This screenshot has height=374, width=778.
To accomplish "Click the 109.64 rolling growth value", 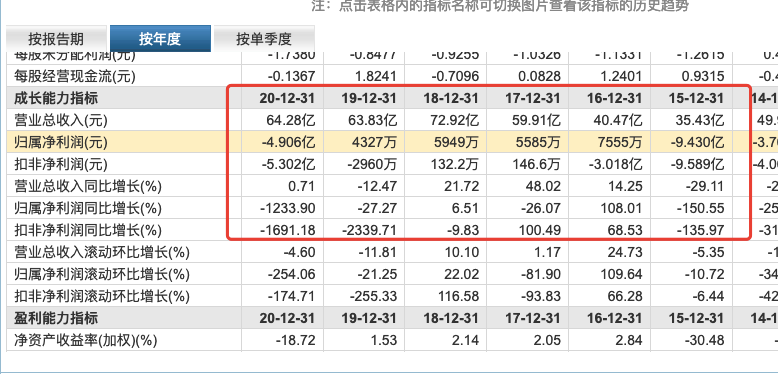I will coord(622,274).
